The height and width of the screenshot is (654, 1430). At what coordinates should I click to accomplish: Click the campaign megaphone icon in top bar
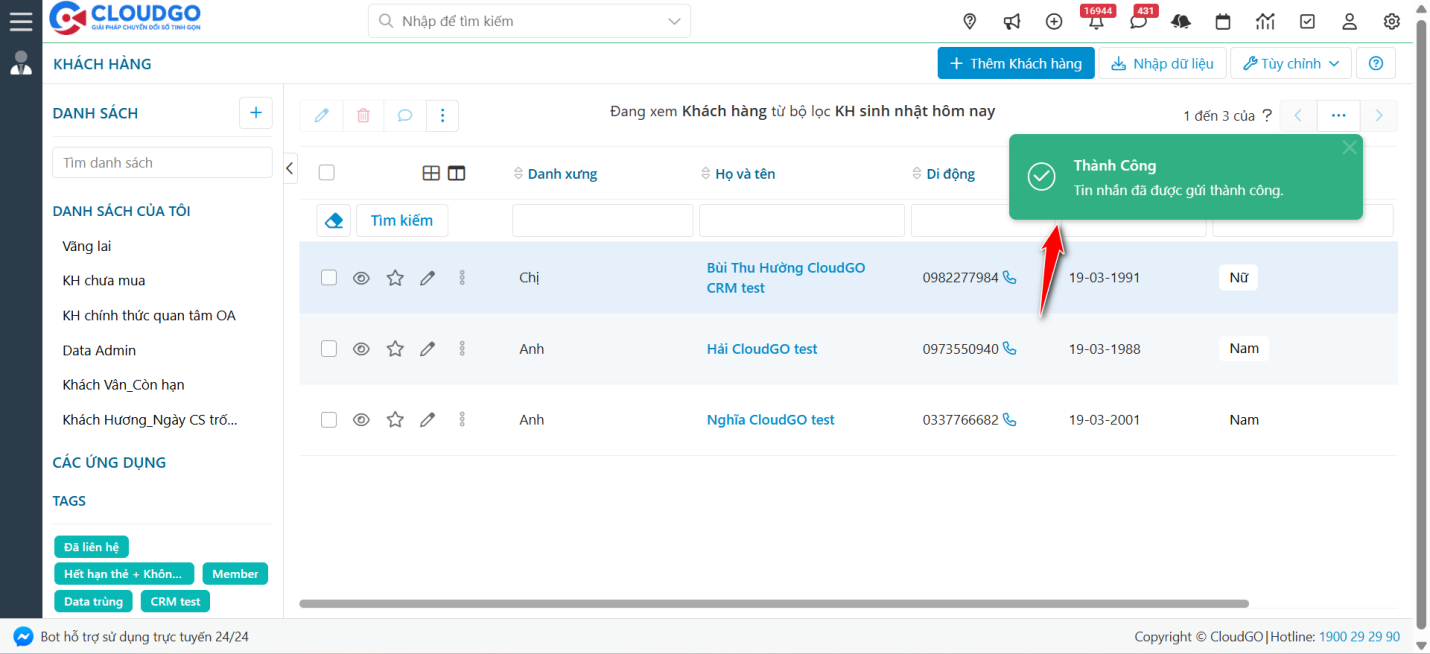1011,20
